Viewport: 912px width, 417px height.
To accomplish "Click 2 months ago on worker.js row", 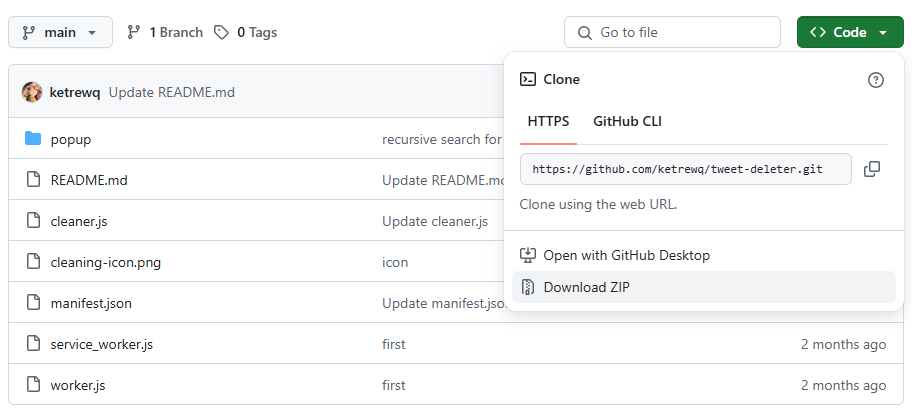I will (843, 386).
